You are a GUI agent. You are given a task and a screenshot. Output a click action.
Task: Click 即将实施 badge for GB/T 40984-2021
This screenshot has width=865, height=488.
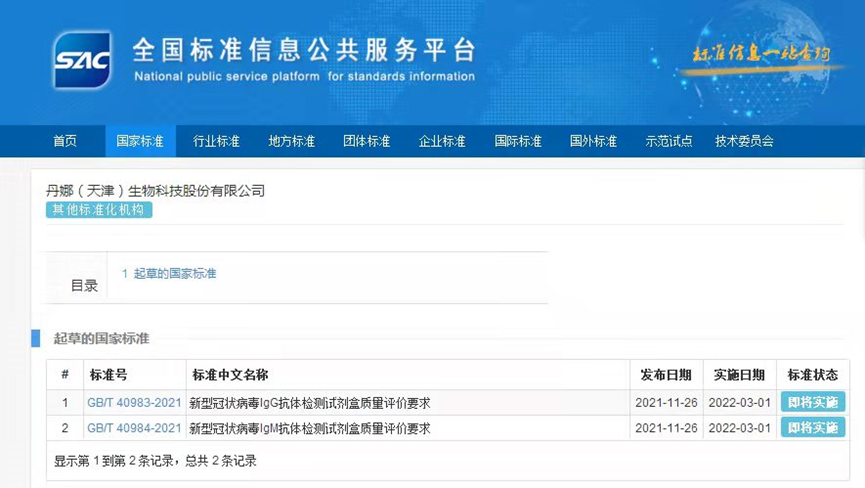812,428
